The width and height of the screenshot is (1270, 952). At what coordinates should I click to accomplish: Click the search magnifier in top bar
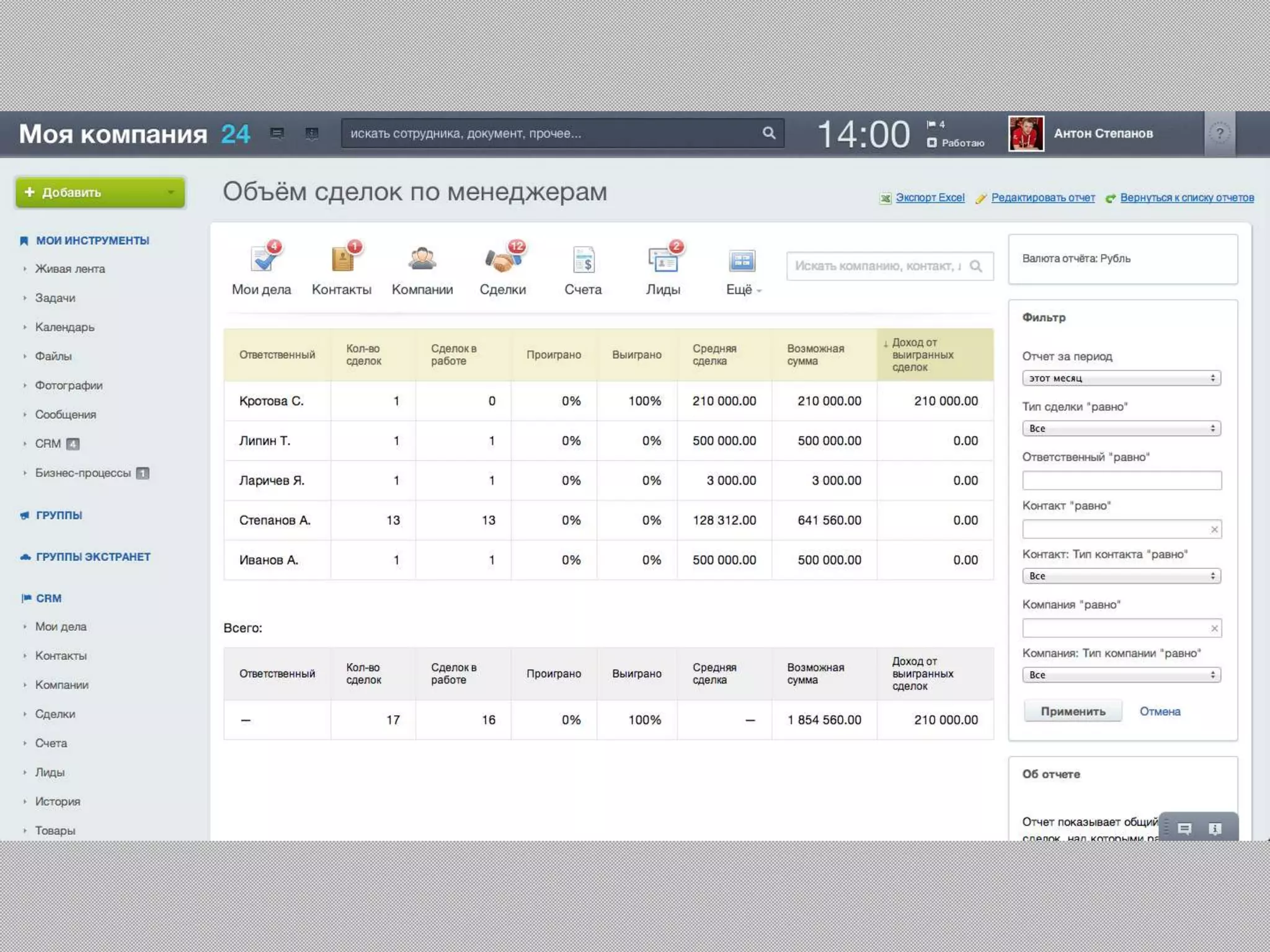pos(768,133)
